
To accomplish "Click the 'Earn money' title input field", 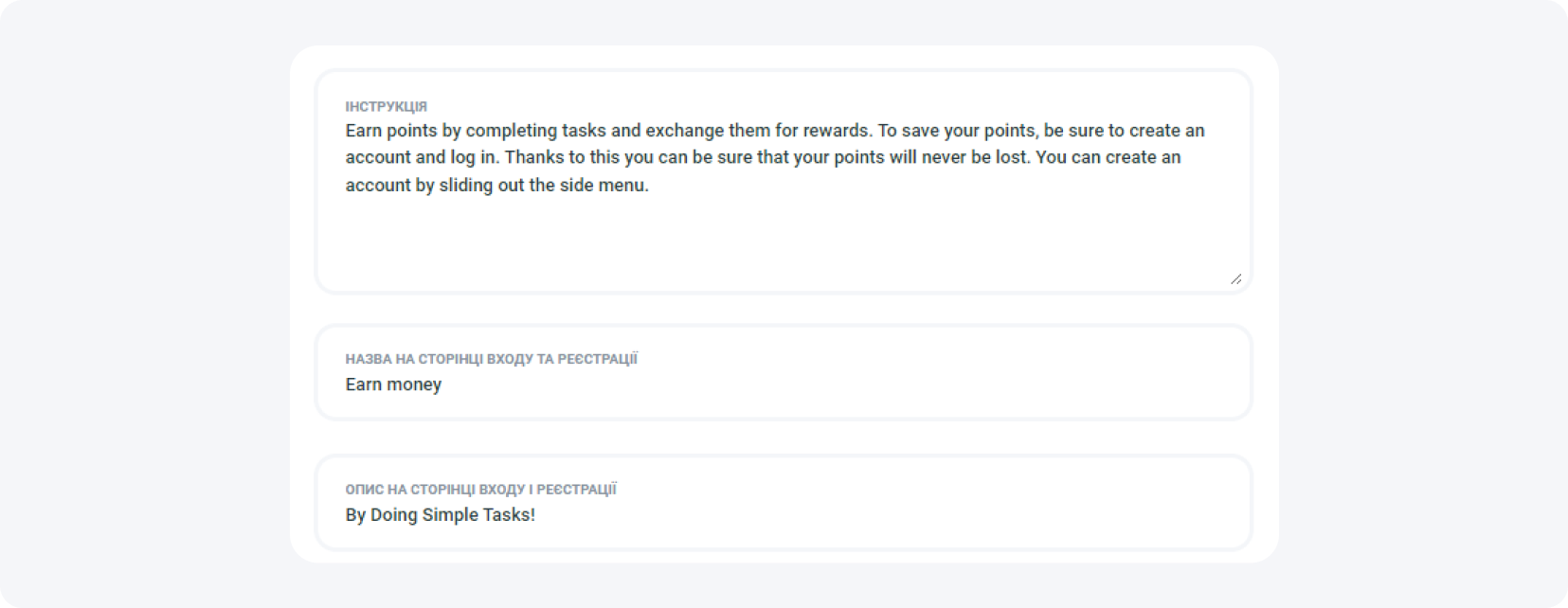I will tap(783, 384).
